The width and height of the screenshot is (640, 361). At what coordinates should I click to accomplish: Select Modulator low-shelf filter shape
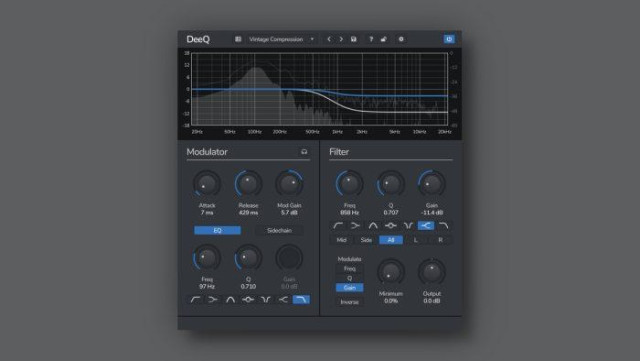tap(213, 300)
